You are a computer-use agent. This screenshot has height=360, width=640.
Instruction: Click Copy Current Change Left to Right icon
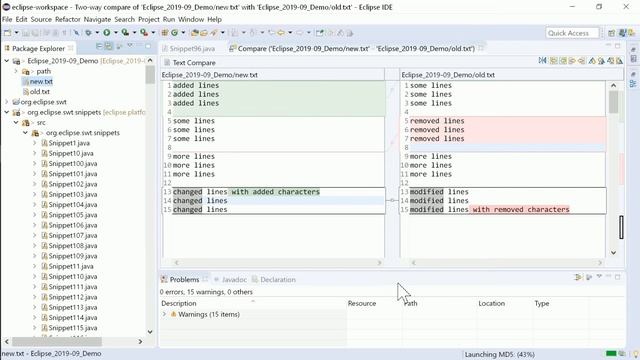click(x=573, y=61)
